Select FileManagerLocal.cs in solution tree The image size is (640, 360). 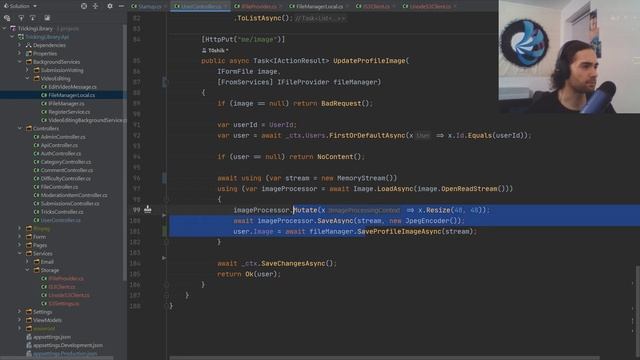tap(71, 95)
